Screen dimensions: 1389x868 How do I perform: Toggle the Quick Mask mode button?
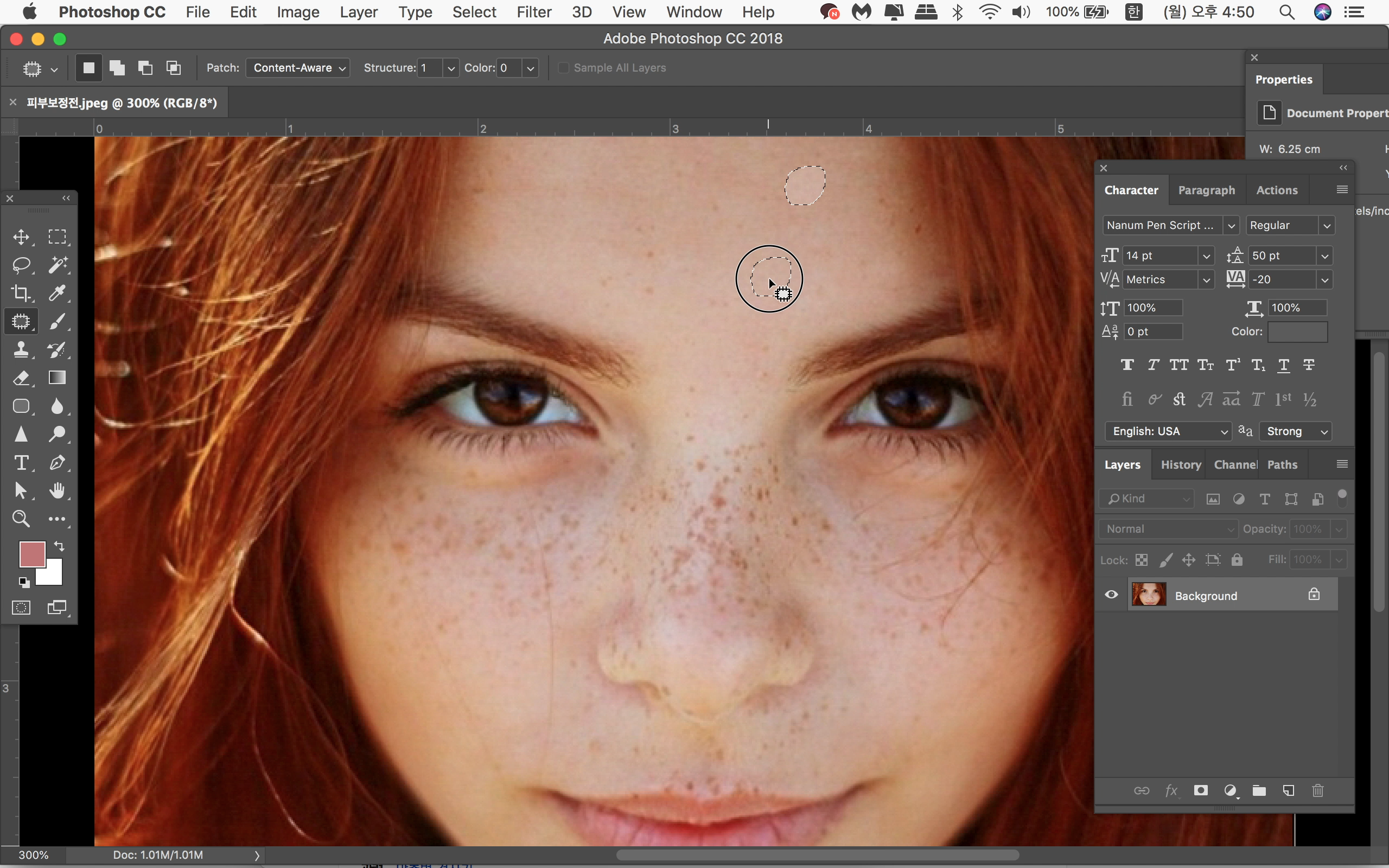click(21, 608)
